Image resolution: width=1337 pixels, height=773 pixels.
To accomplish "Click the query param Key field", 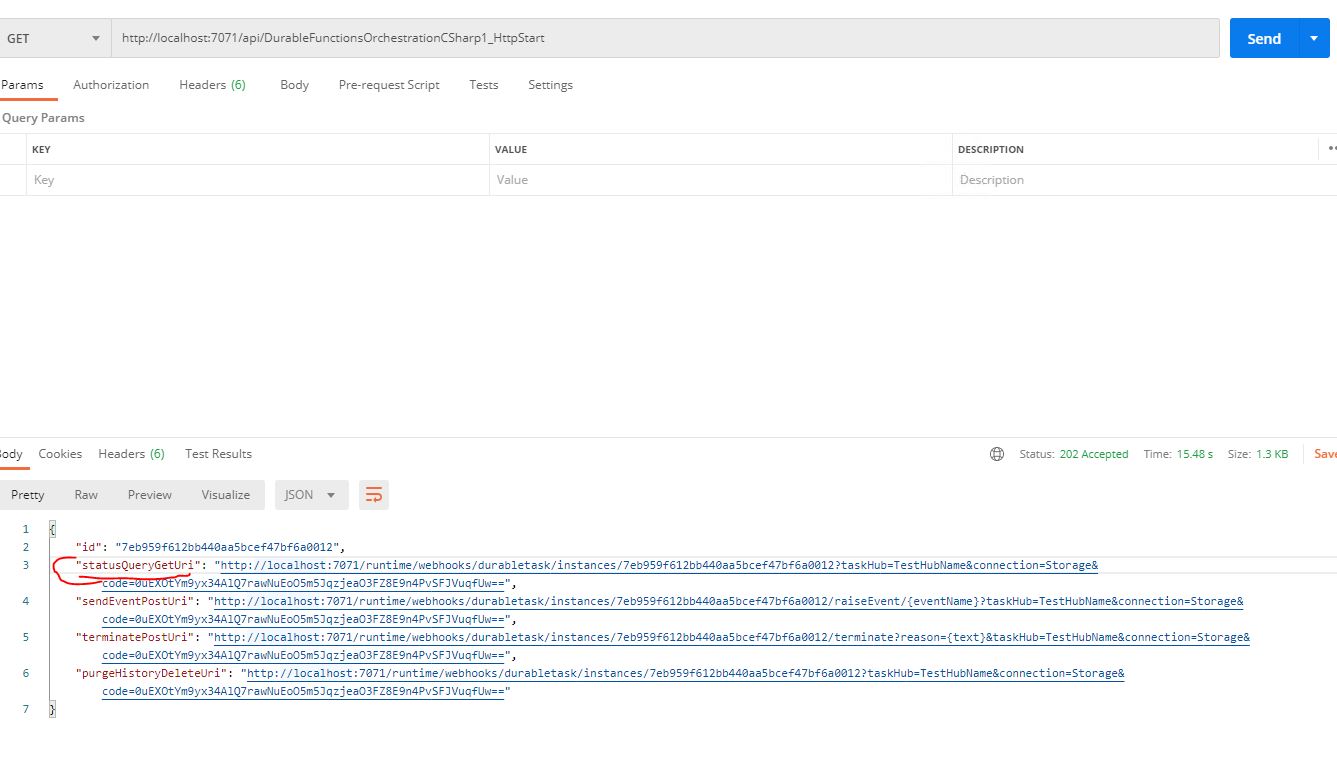I will point(257,180).
